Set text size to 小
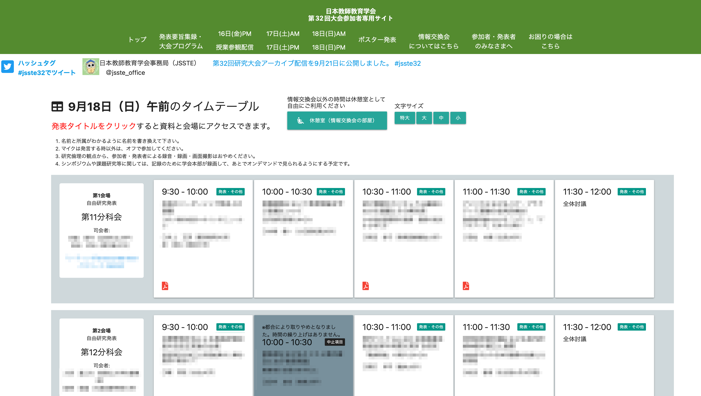This screenshot has width=701, height=396. point(458,118)
